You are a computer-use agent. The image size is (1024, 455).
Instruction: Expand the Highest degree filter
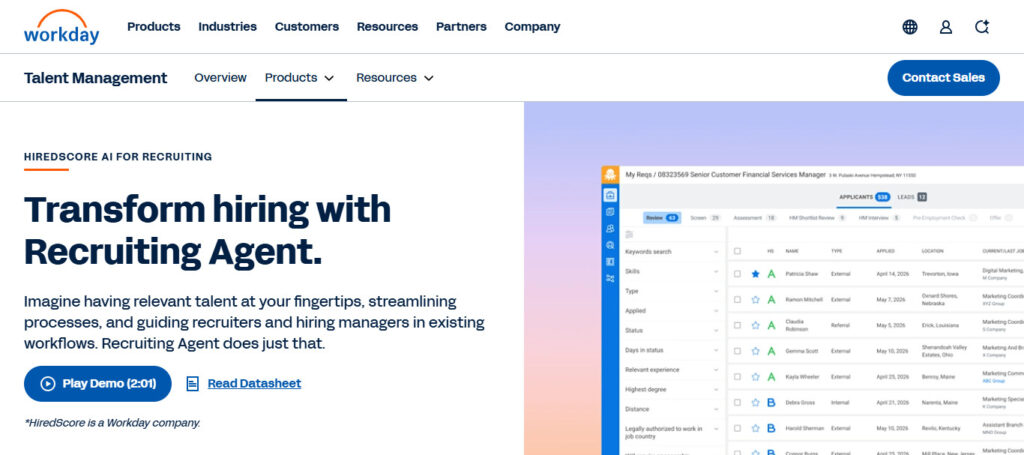click(x=672, y=389)
